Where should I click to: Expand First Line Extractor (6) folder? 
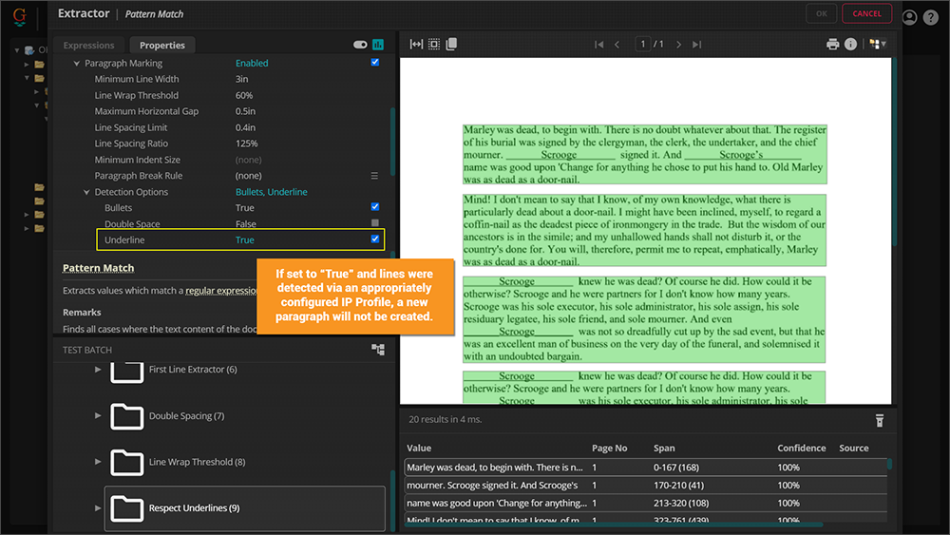(x=98, y=369)
